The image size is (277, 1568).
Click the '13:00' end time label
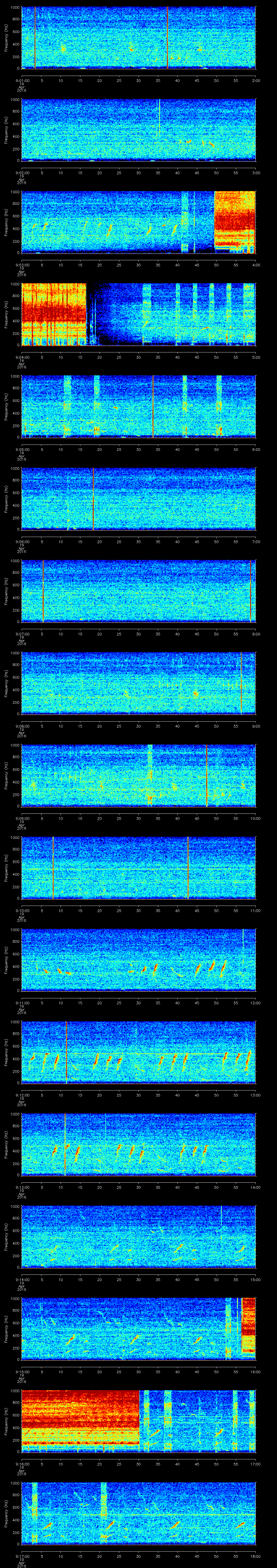click(256, 1095)
